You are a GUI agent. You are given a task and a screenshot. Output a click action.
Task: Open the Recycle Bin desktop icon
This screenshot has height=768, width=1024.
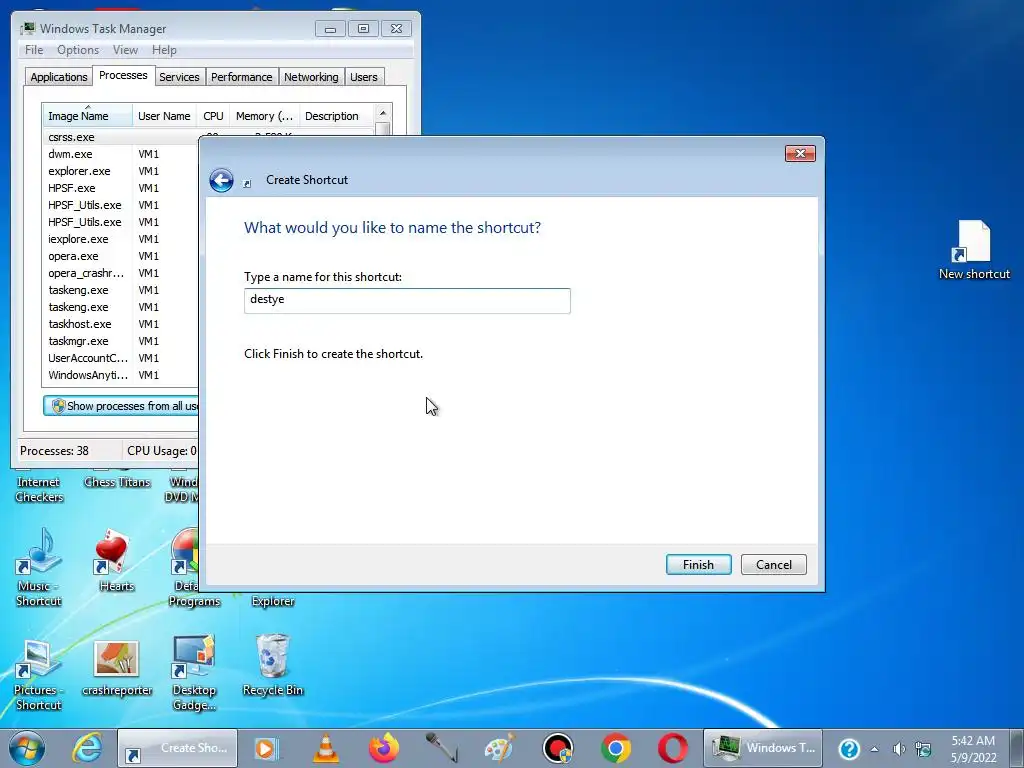(272, 665)
